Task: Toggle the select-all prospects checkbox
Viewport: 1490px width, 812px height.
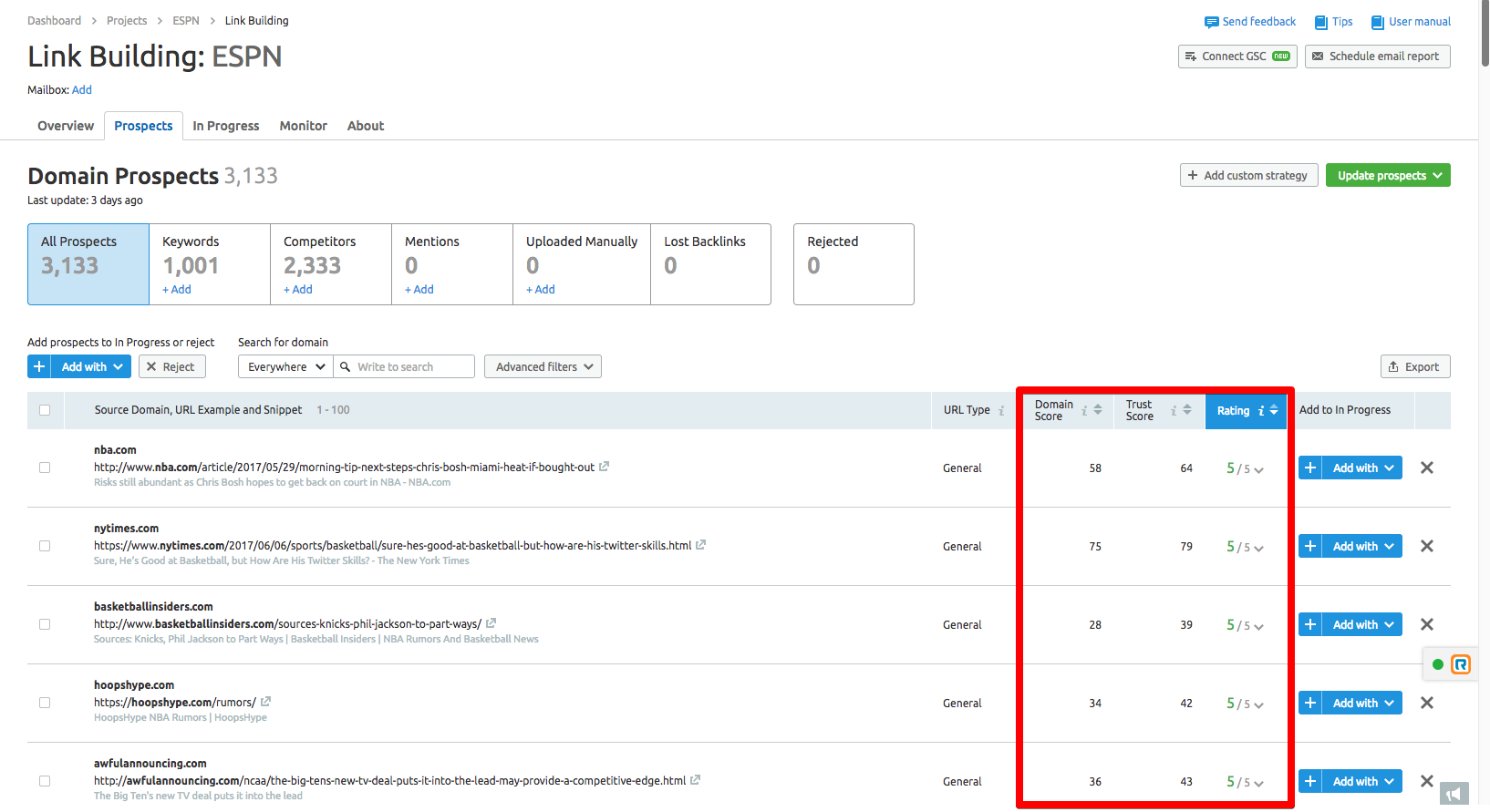Action: click(x=45, y=410)
